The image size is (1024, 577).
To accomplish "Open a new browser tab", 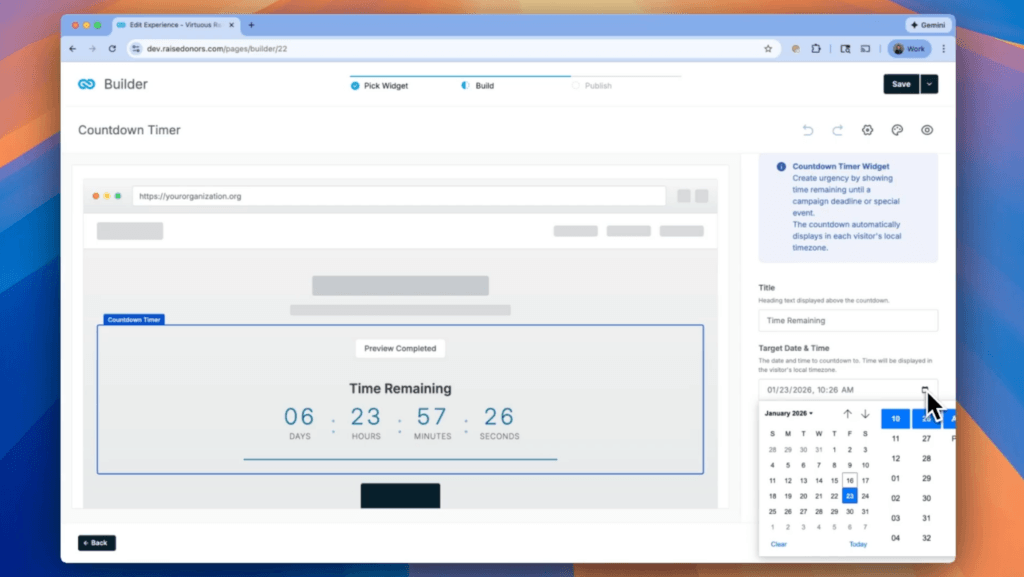I will click(251, 25).
